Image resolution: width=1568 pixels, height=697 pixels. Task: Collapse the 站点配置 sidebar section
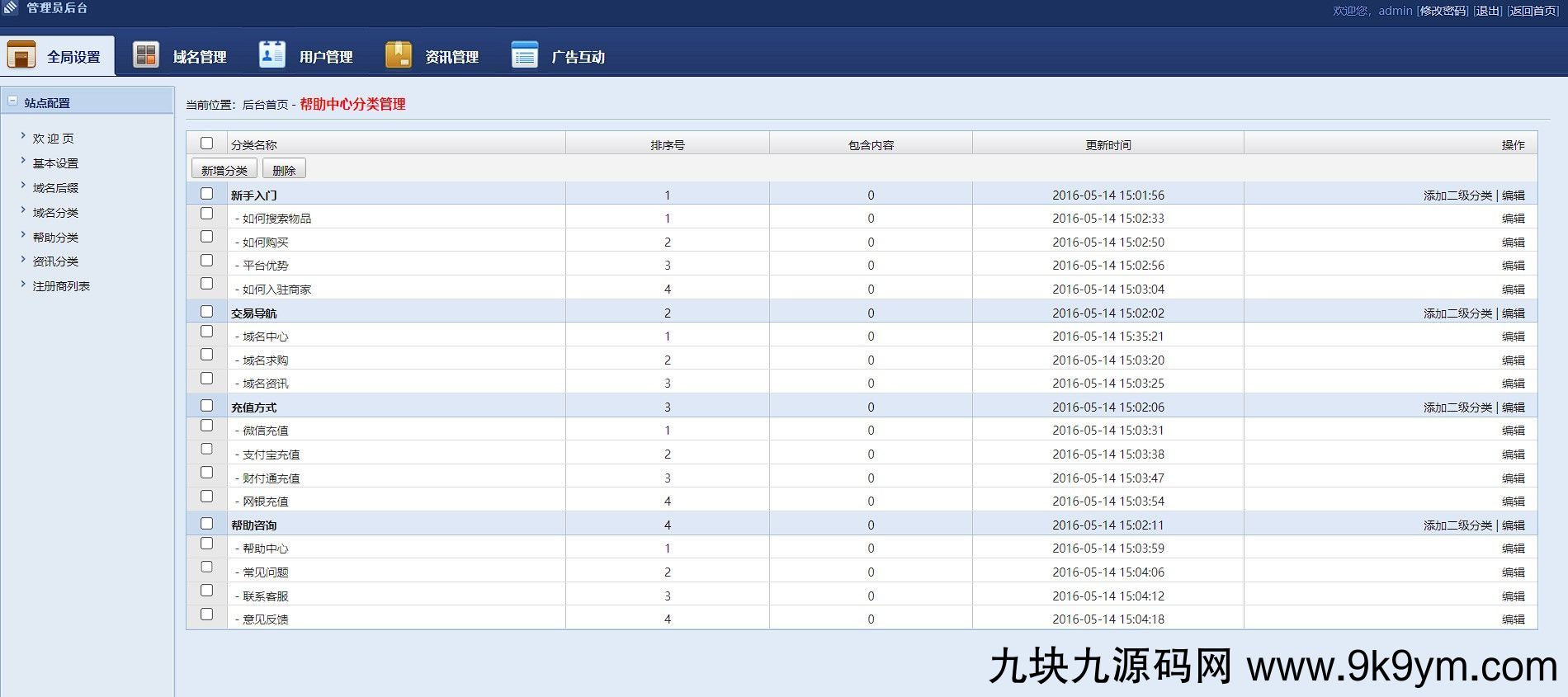12,101
